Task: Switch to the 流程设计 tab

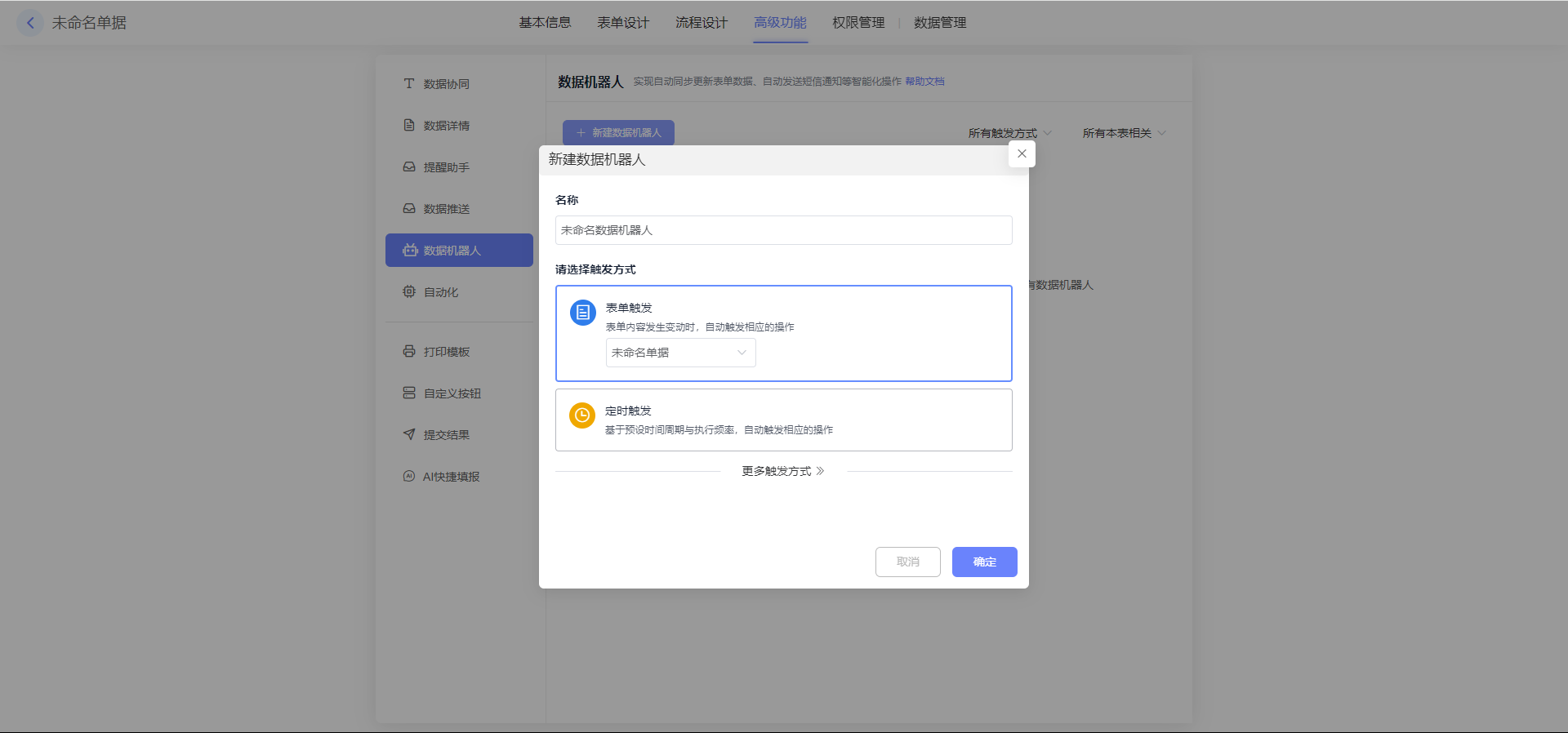Action: pos(702,23)
